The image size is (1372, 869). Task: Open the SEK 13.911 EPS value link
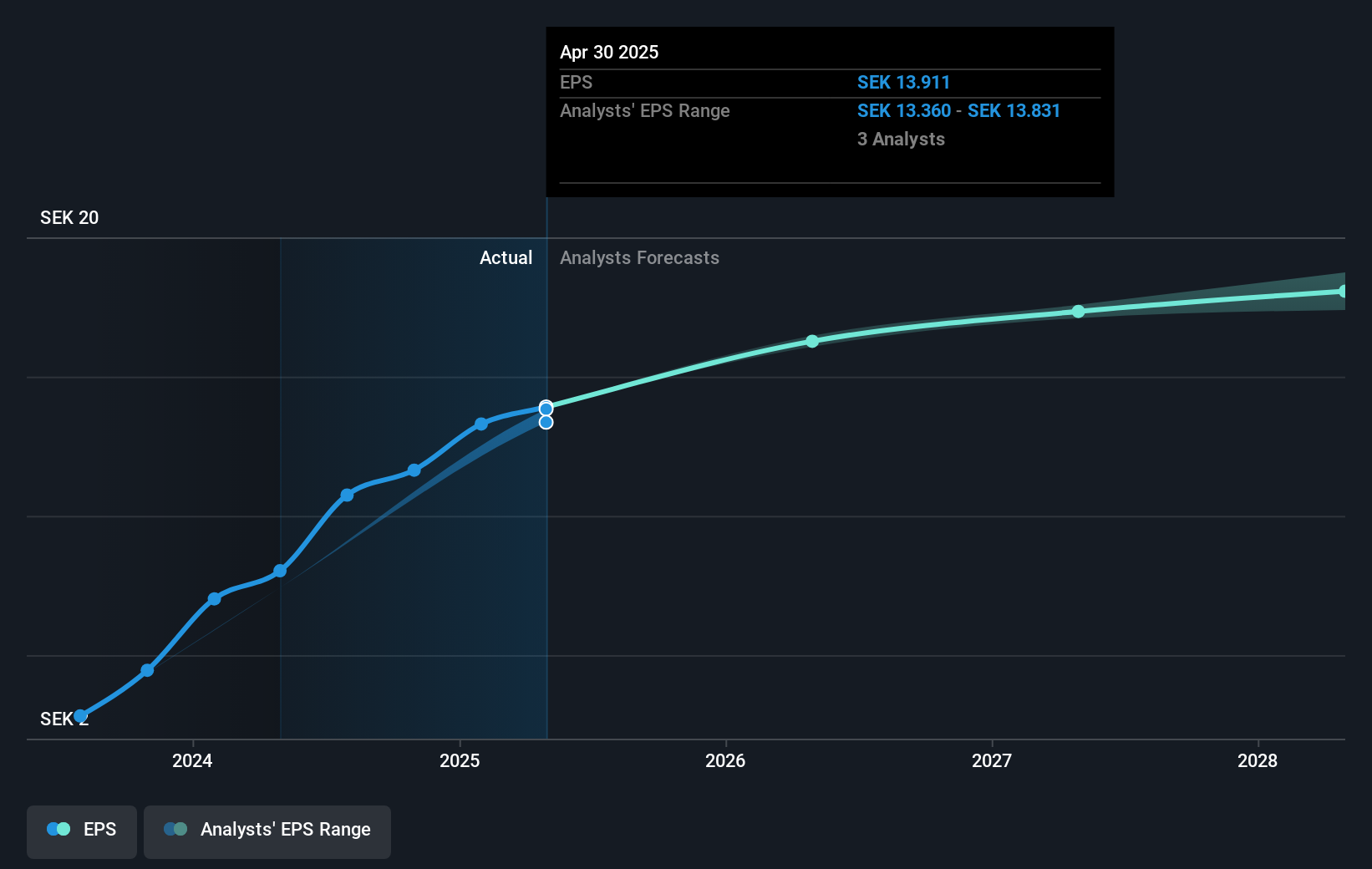(903, 82)
